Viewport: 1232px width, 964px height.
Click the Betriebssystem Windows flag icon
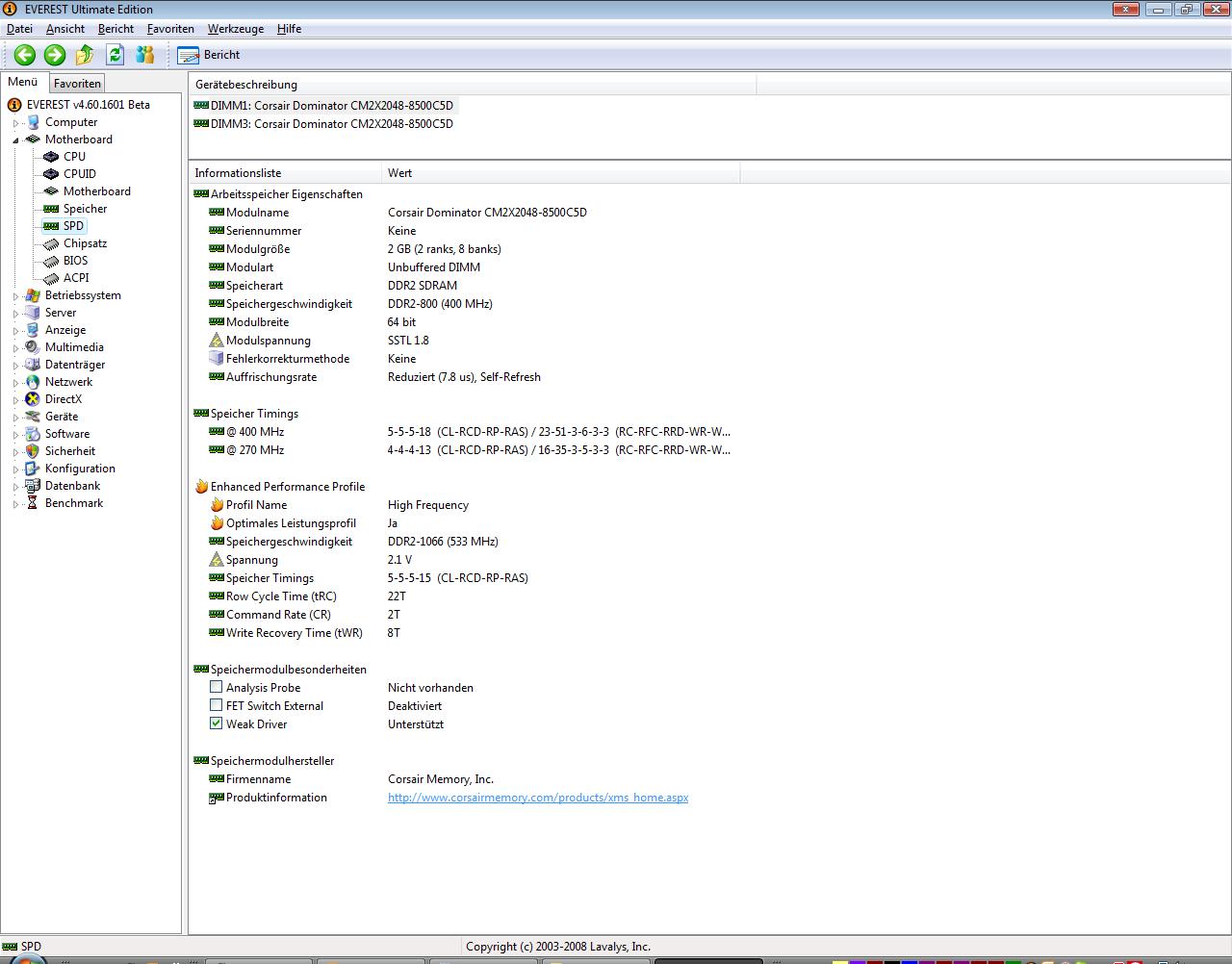33,295
